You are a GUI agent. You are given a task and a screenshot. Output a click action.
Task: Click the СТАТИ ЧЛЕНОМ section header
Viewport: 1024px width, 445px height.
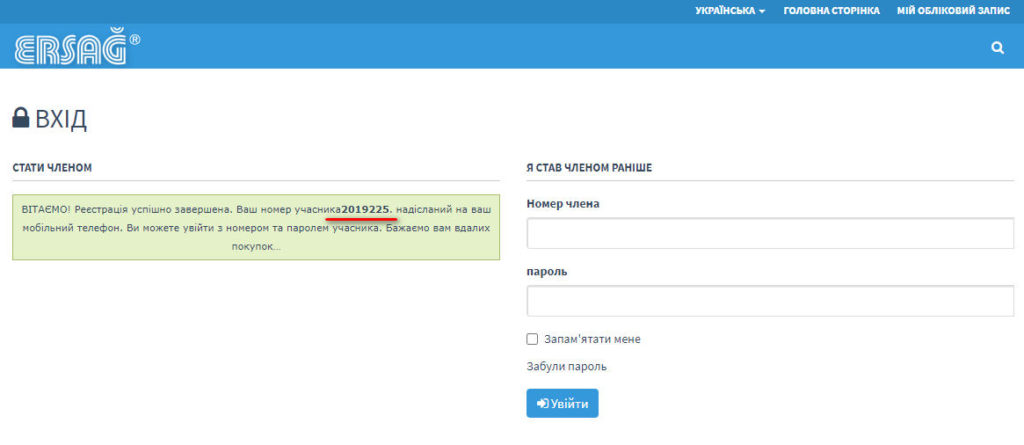click(x=52, y=167)
